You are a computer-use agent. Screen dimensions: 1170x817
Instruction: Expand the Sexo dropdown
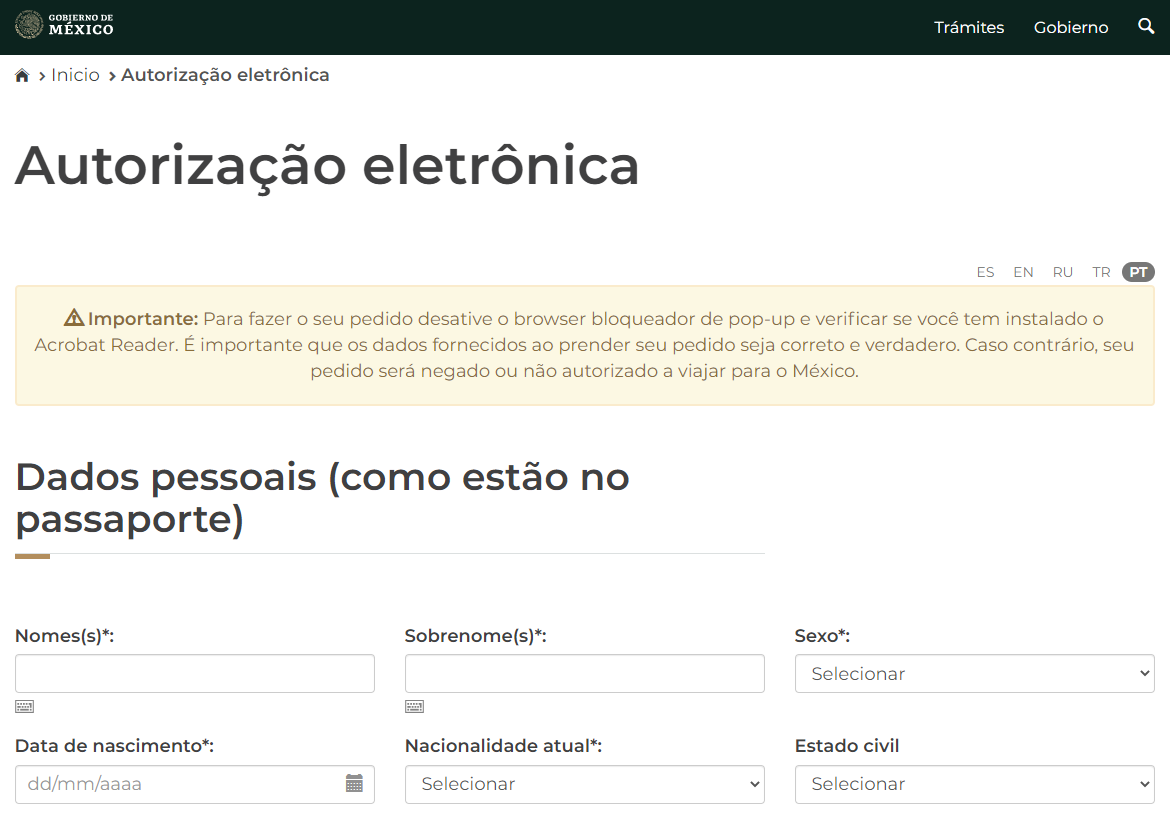[x=974, y=674]
